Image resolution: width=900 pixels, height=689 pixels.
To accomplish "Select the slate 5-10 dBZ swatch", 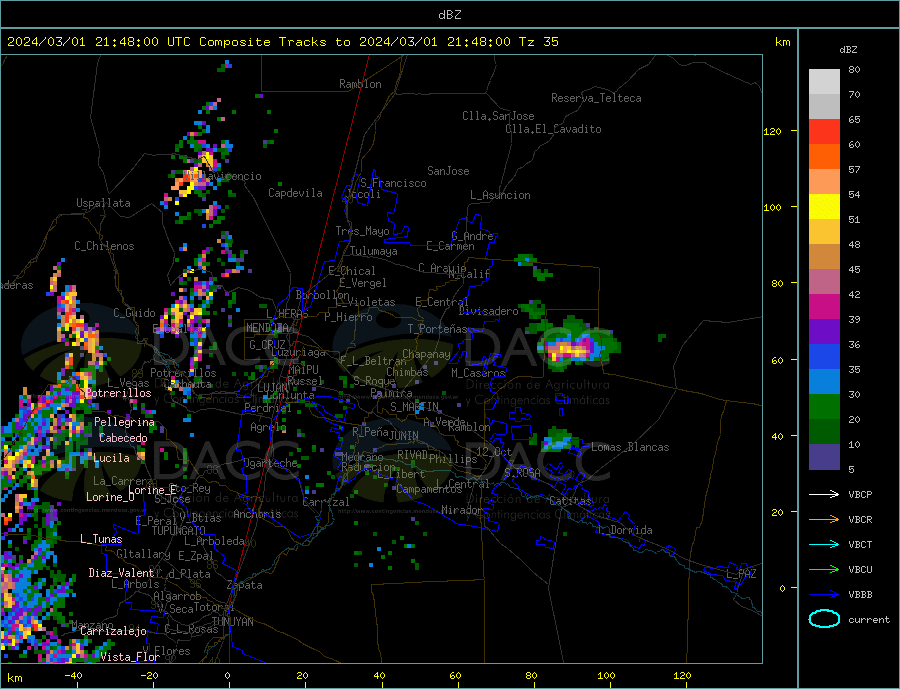I will coord(824,457).
